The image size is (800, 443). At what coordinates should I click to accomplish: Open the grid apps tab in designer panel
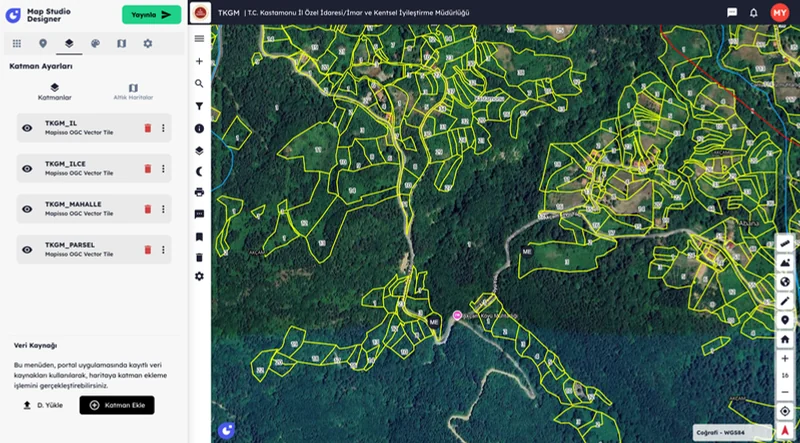point(17,43)
